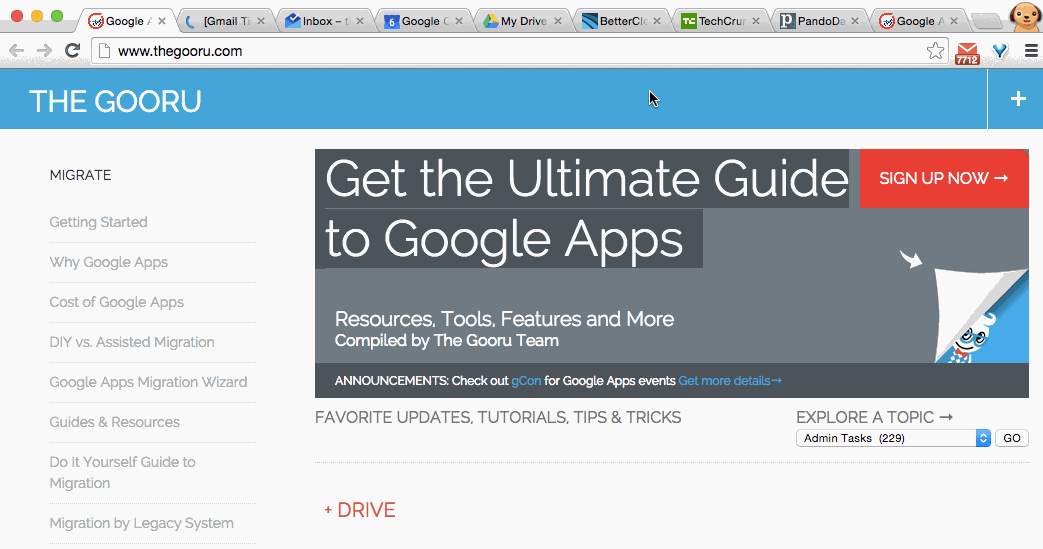Open the Chrome hamburger menu

point(1031,51)
